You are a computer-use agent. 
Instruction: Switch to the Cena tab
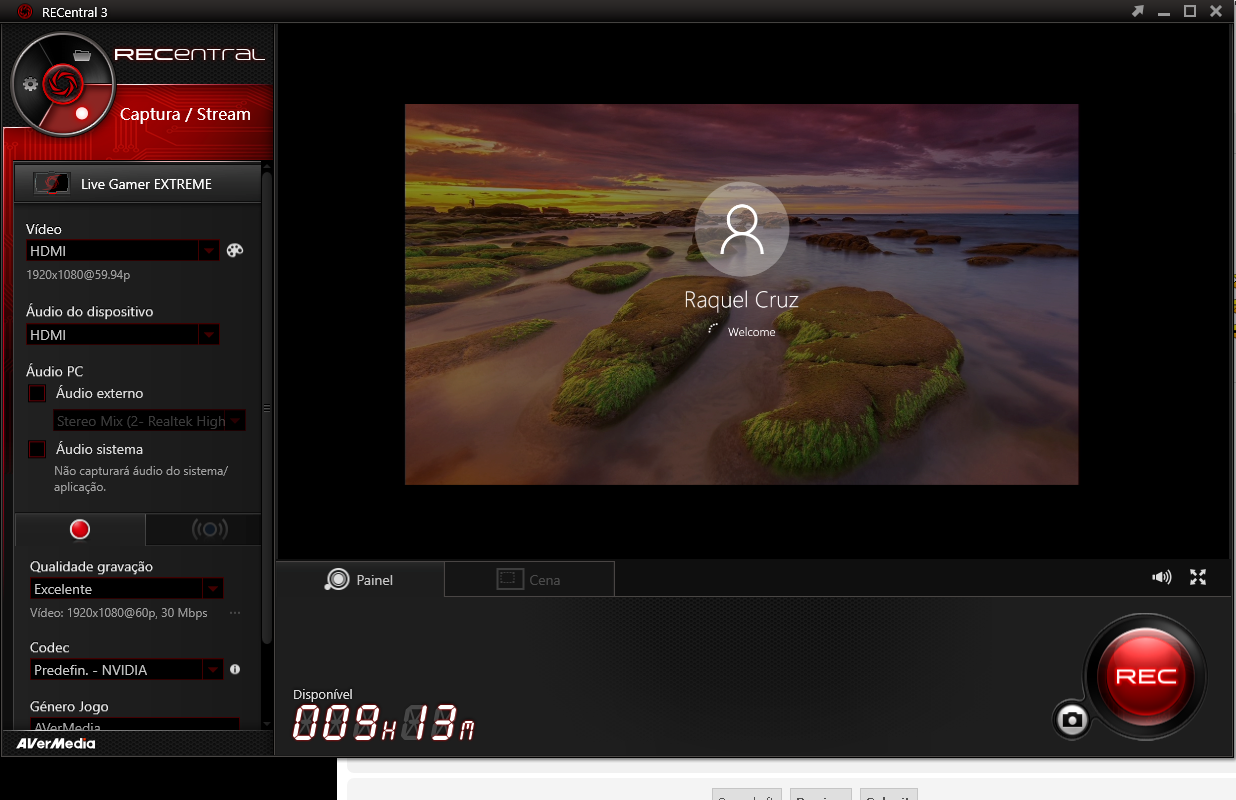tap(529, 580)
